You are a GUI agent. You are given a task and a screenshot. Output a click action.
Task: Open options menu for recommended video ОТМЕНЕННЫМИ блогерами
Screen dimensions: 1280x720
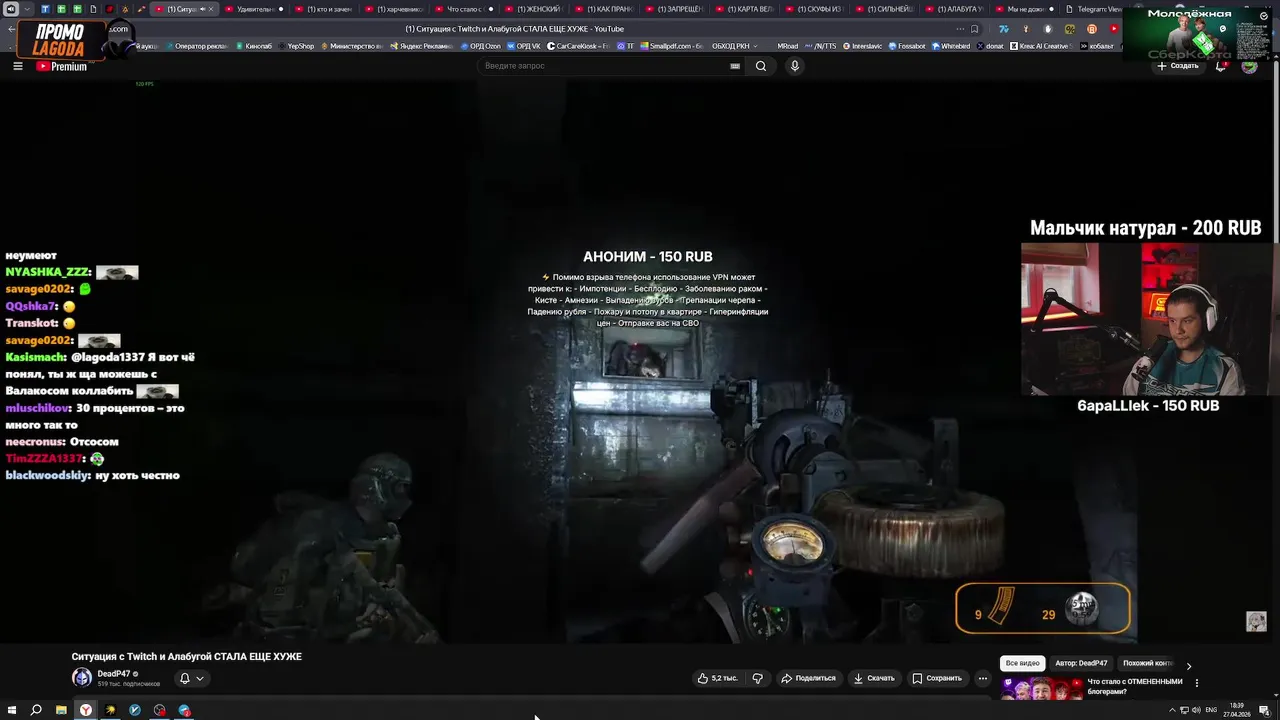tap(1197, 684)
